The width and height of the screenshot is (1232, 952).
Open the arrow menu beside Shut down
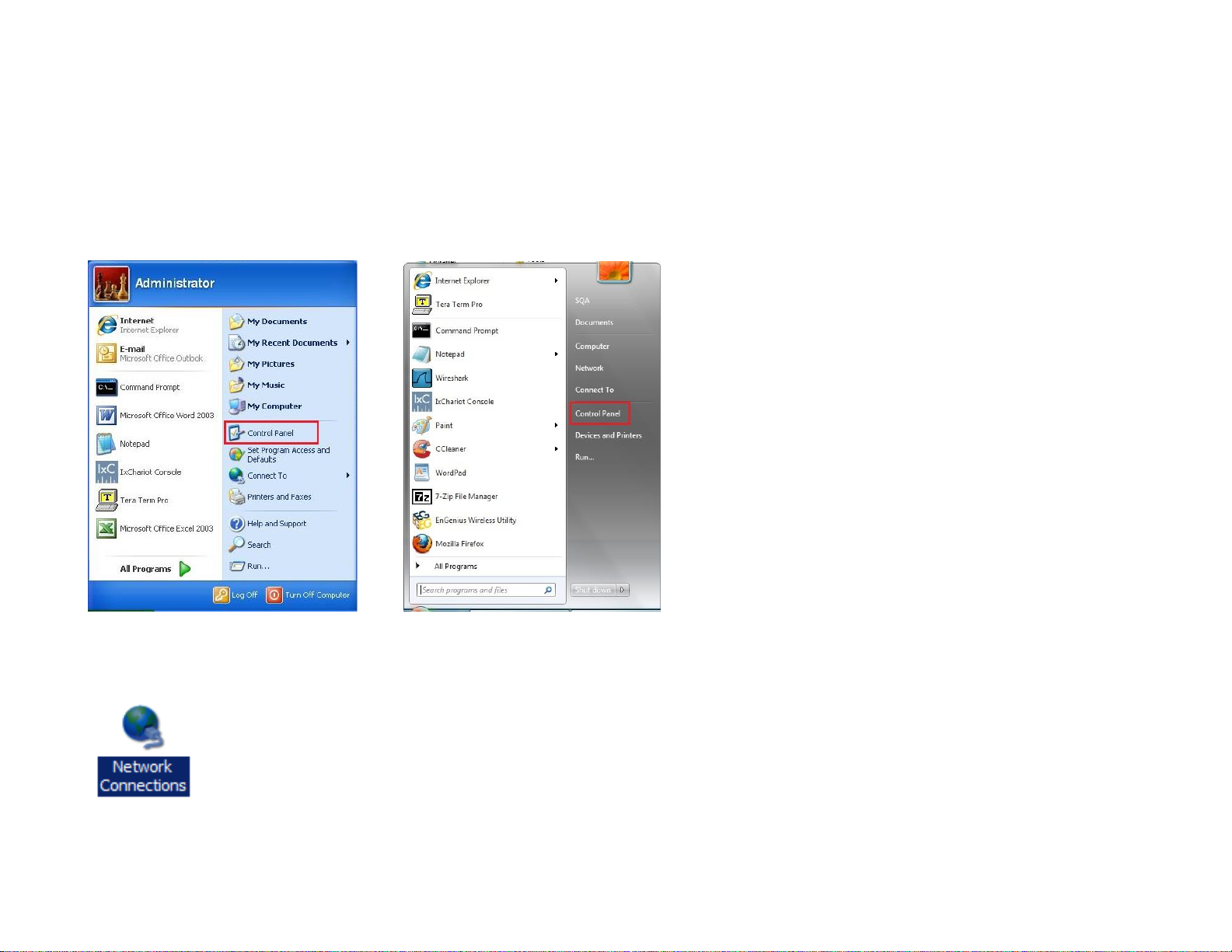click(623, 590)
